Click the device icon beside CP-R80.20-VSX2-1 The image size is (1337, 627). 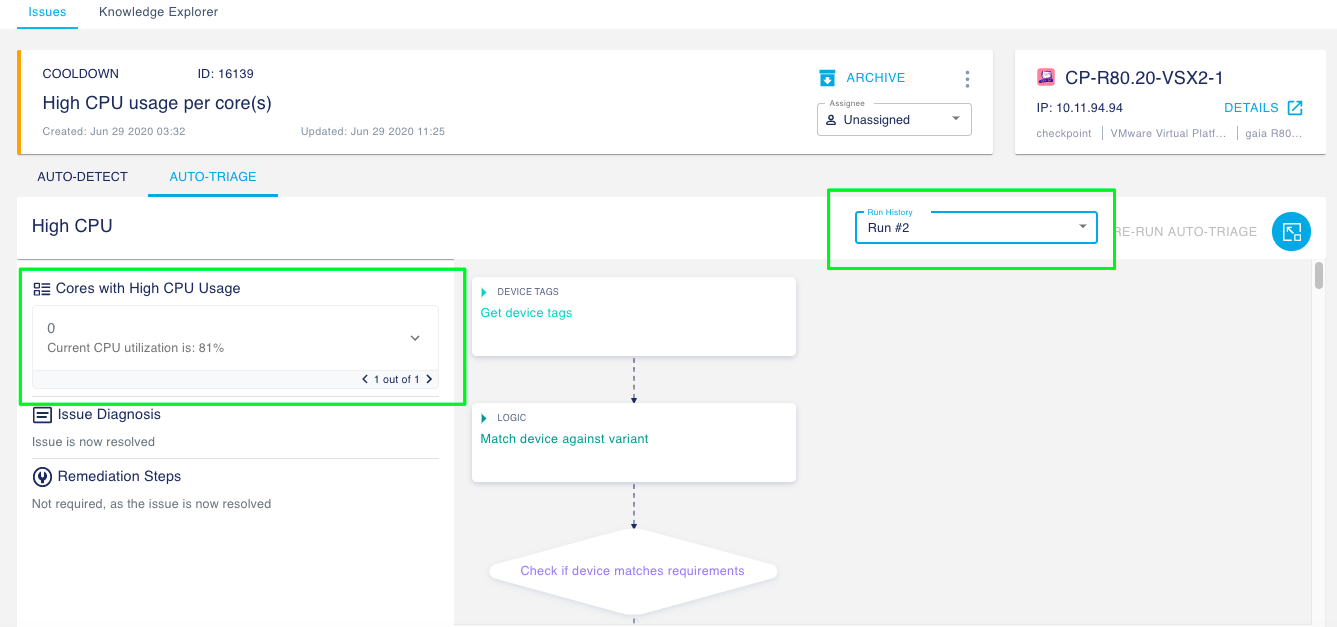click(1046, 77)
